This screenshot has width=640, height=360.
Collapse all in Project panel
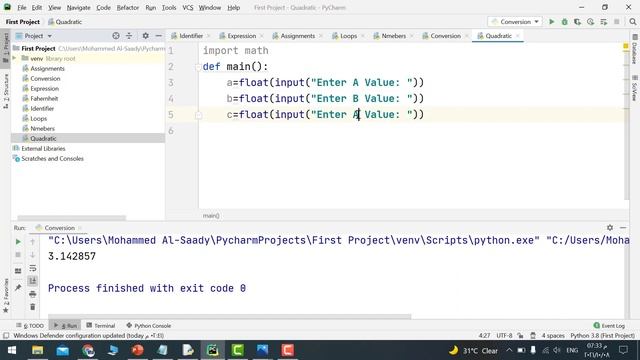(x=129, y=36)
